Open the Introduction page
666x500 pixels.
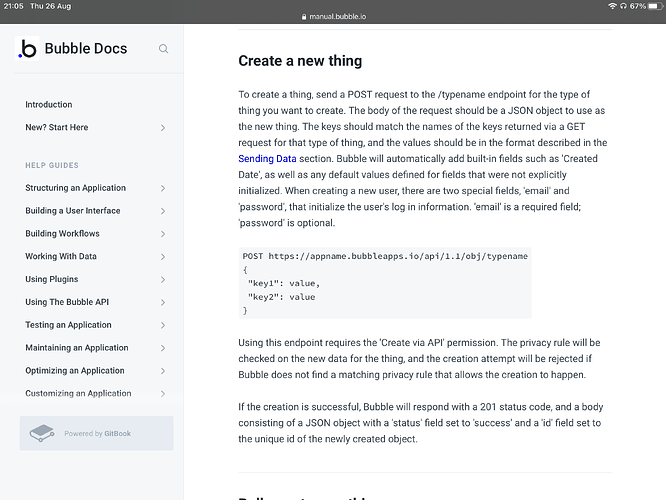point(49,105)
